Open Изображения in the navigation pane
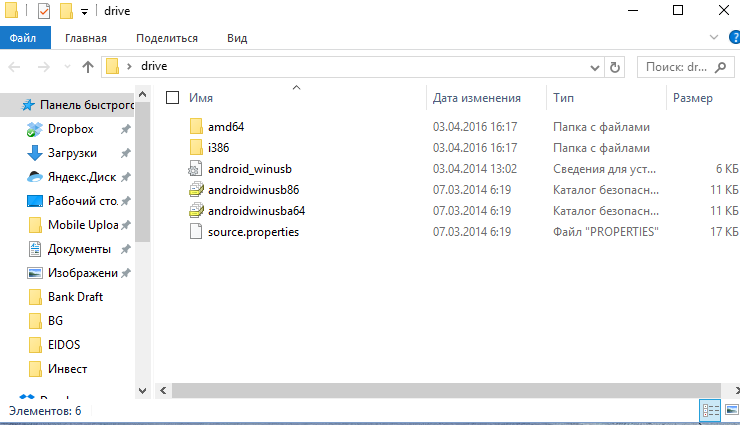Image resolution: width=740 pixels, height=425 pixels. coord(83,273)
